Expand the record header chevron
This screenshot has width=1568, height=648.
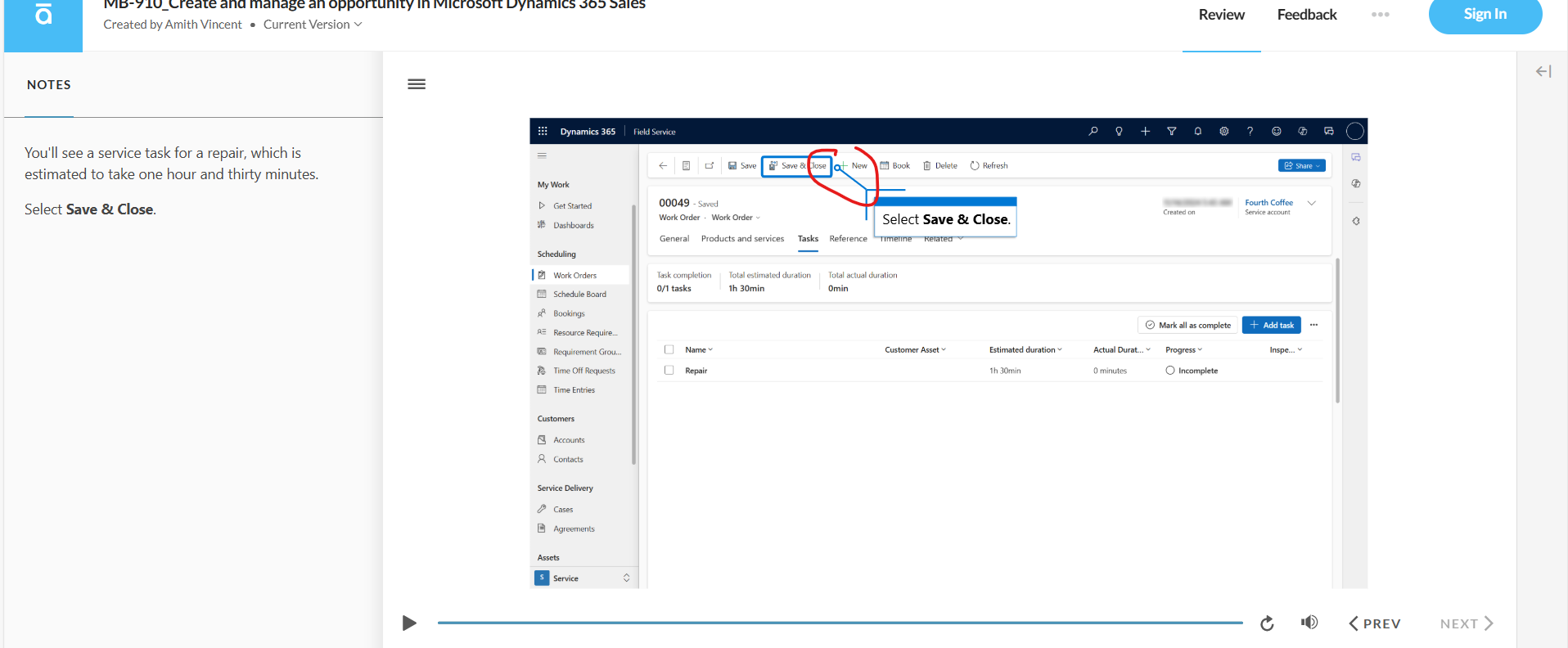tap(1312, 203)
